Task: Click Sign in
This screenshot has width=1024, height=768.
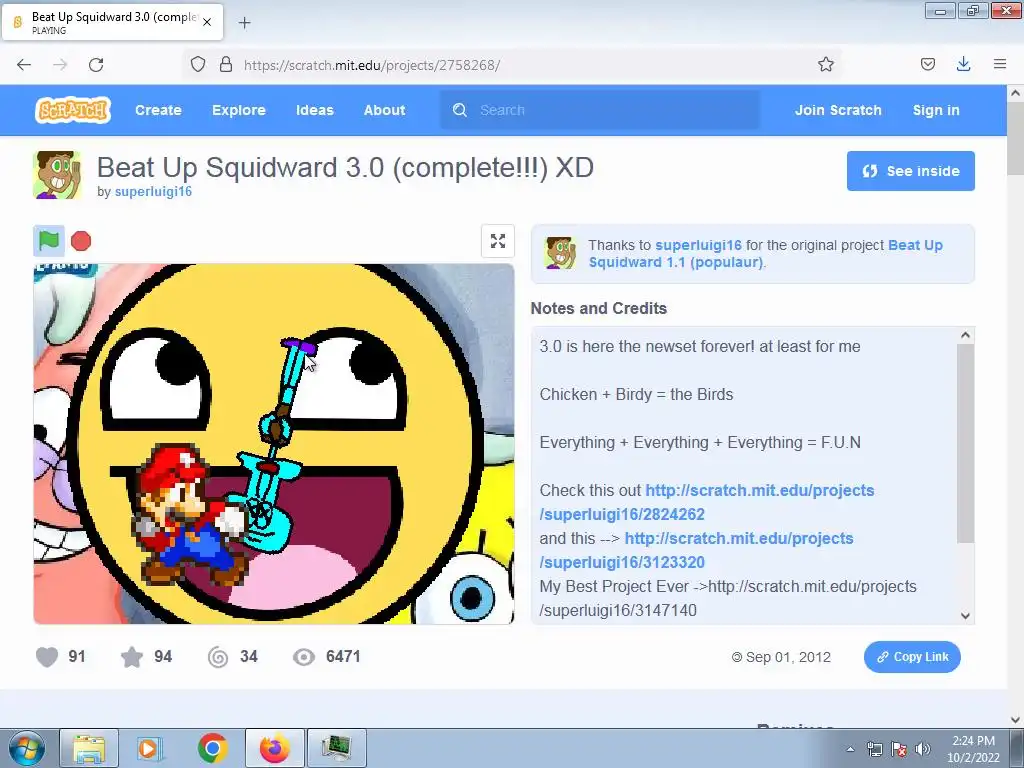Action: click(936, 110)
